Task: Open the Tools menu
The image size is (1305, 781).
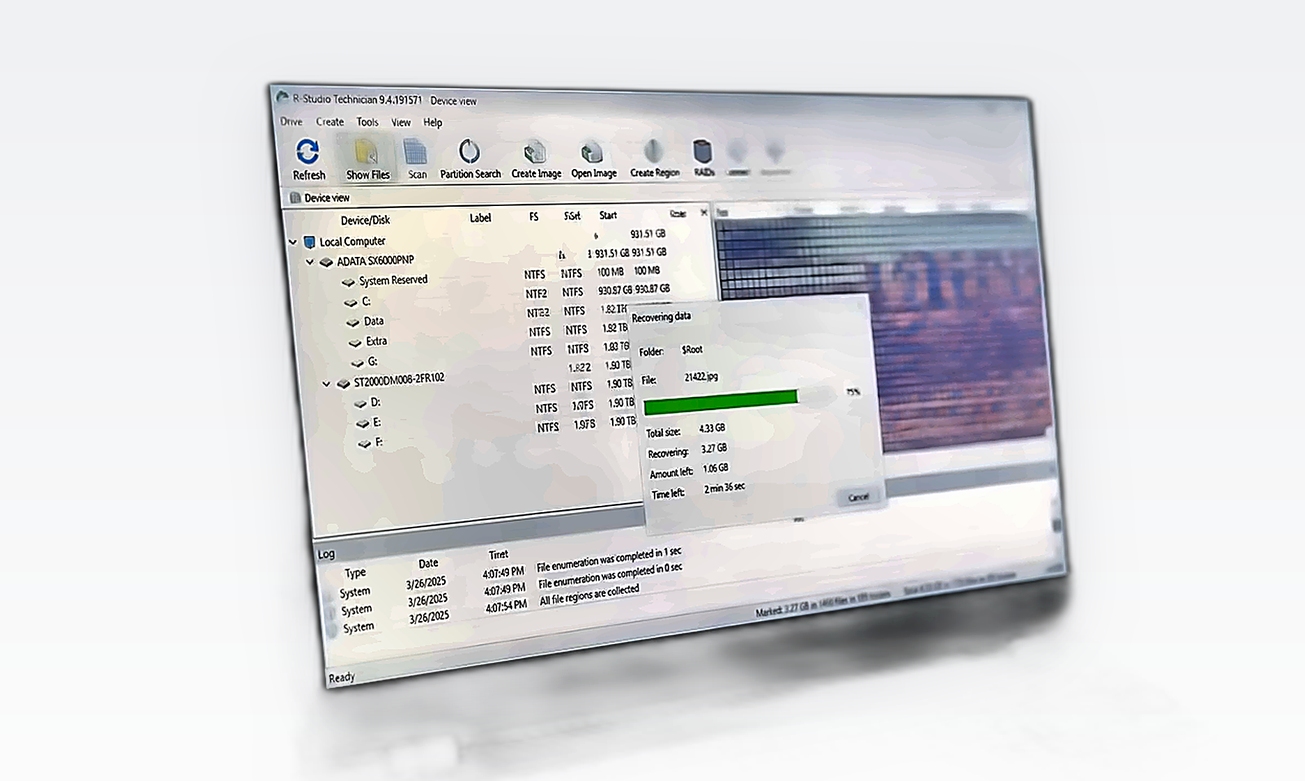Action: (368, 122)
